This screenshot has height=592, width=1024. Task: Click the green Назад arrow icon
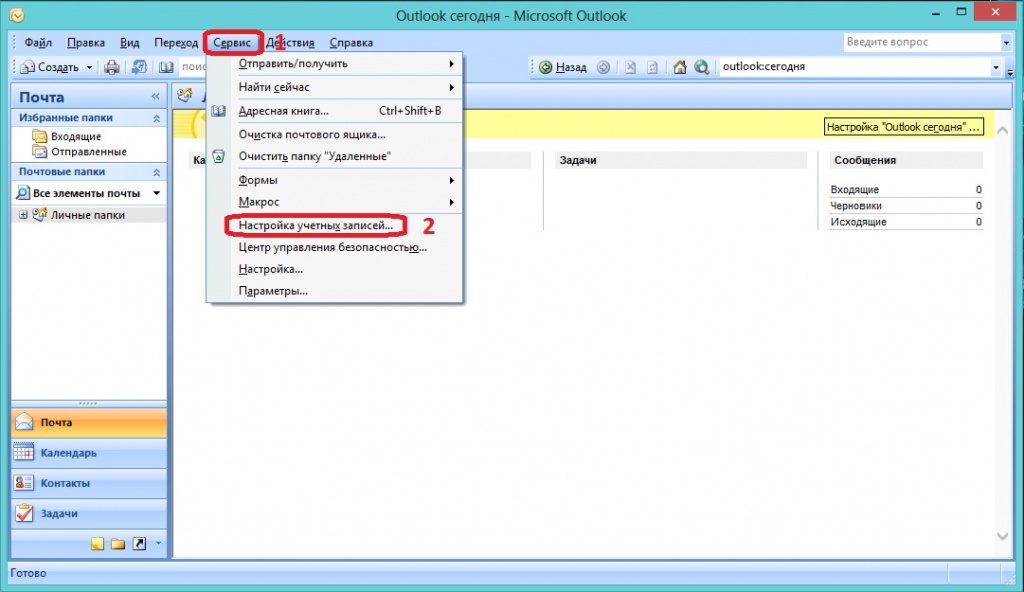[x=545, y=67]
